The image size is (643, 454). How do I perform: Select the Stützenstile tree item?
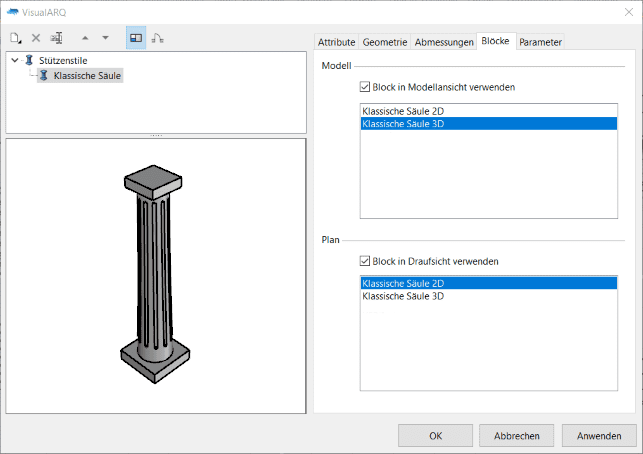click(x=63, y=61)
